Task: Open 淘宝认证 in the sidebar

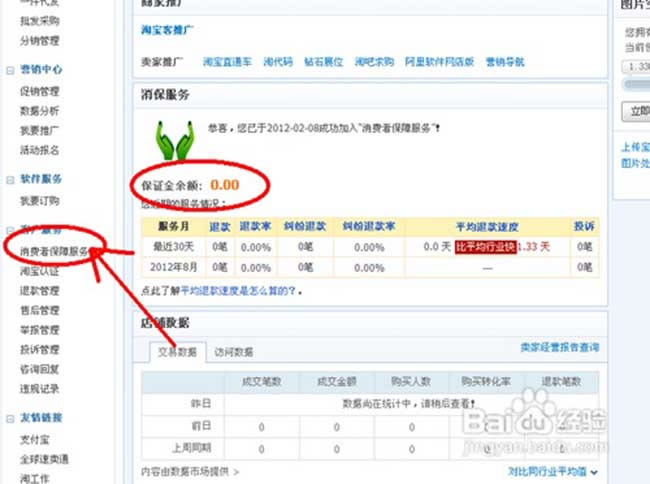Action: pos(40,271)
